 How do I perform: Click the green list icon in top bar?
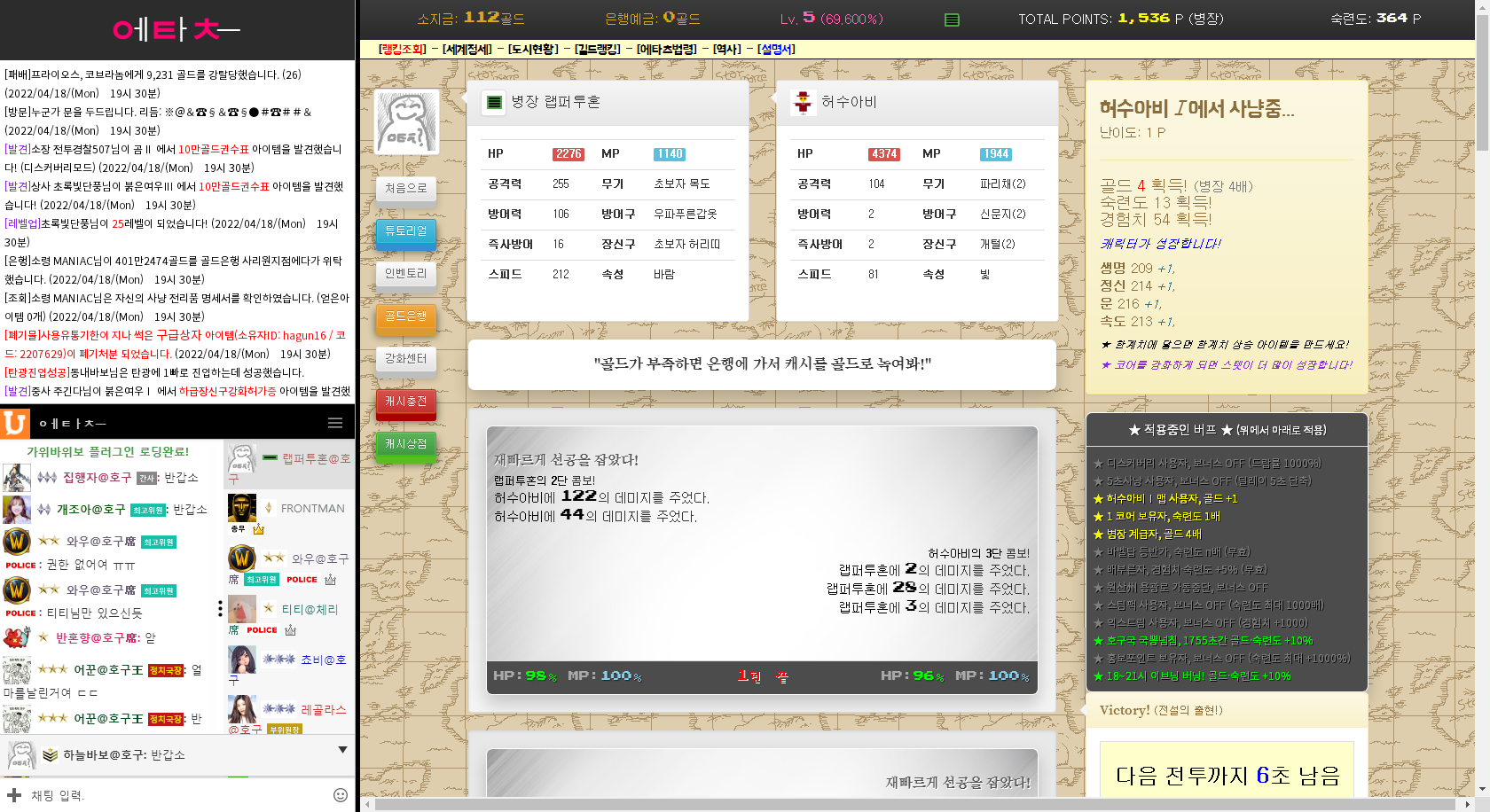952,20
